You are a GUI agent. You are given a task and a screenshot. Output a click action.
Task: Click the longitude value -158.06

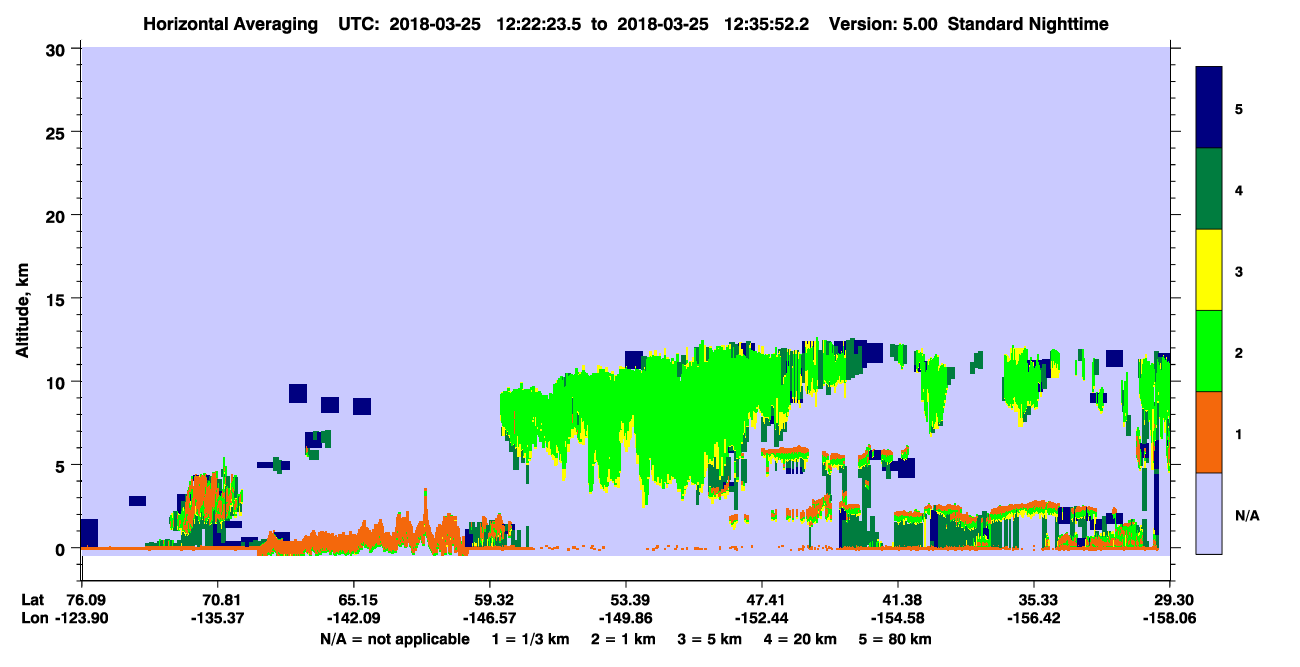(1170, 618)
